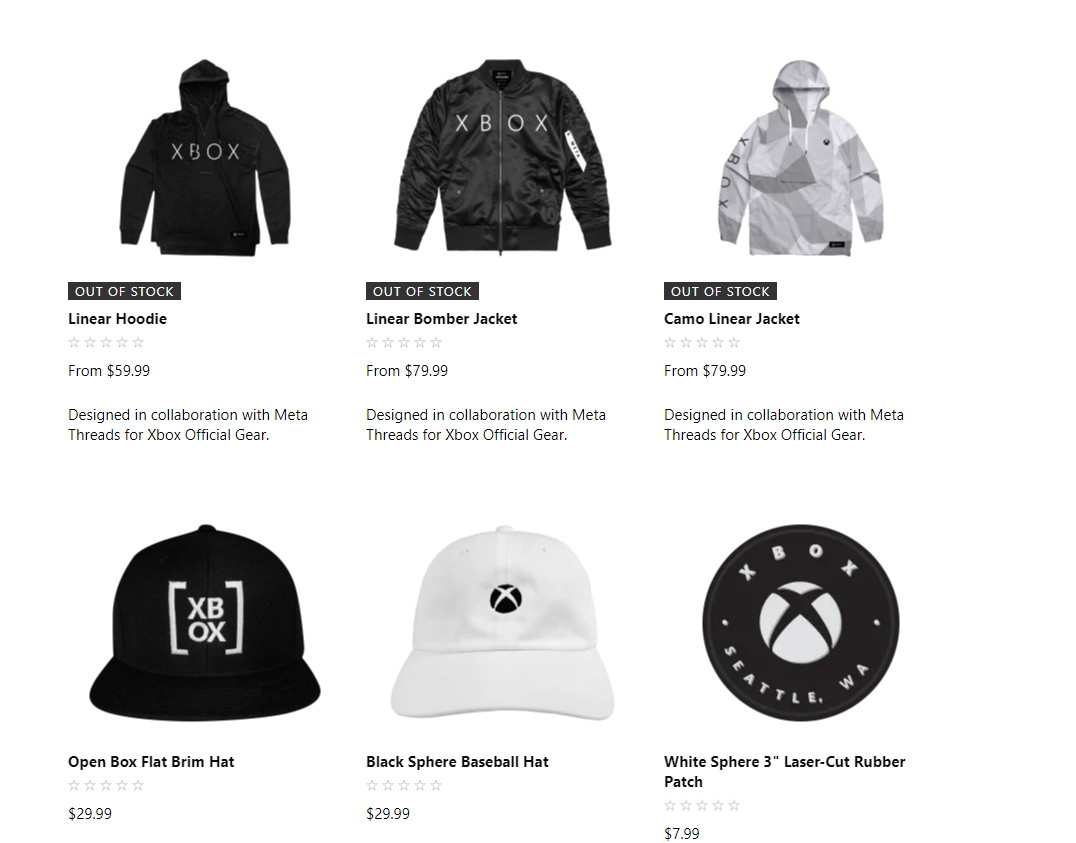Open the Black Sphere Baseball Hat link
Image resolution: width=1076 pixels, height=843 pixels.
(457, 761)
